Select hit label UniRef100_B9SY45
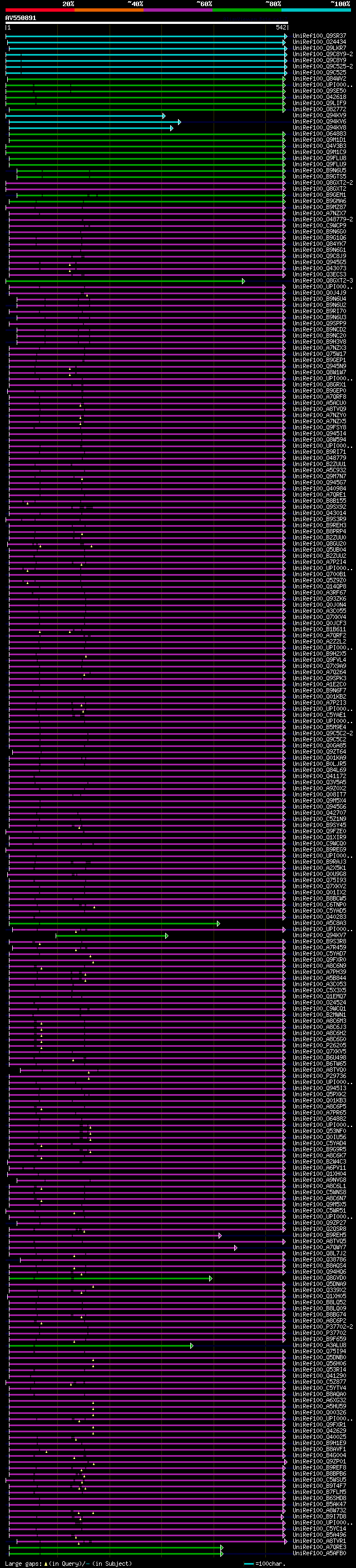 click(319, 825)
